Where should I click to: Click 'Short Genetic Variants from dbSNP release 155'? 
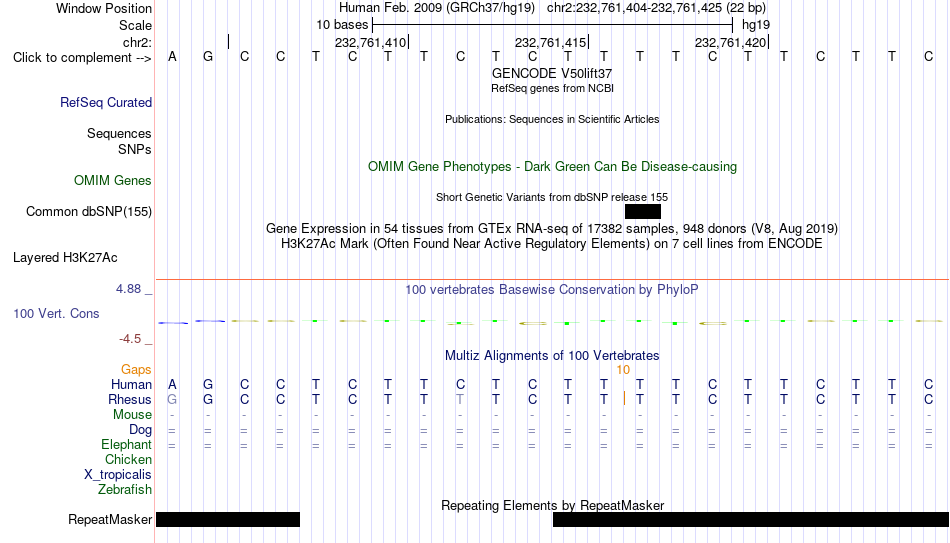552,197
